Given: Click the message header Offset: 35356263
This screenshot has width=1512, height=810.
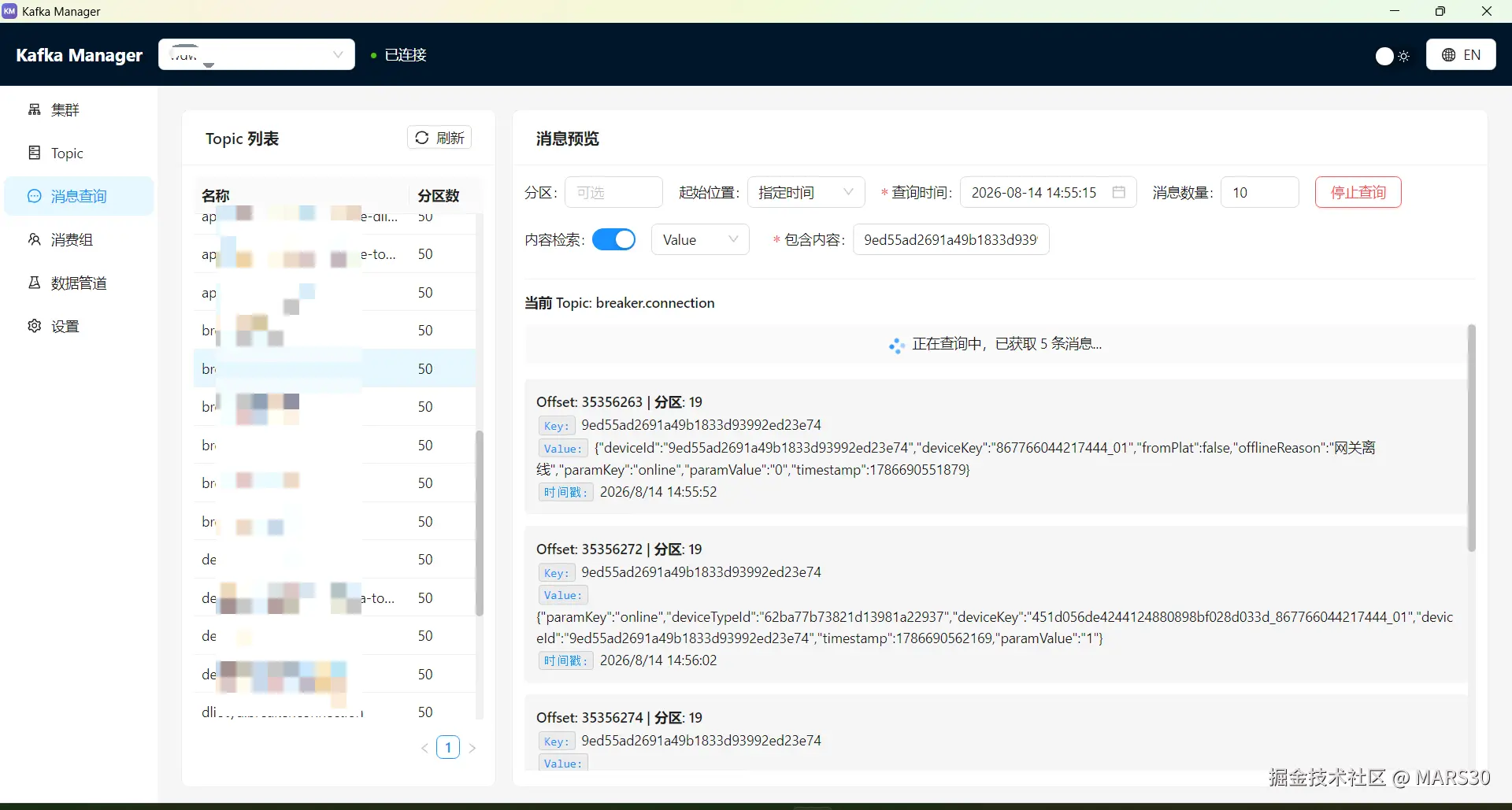Looking at the screenshot, I should [x=619, y=402].
